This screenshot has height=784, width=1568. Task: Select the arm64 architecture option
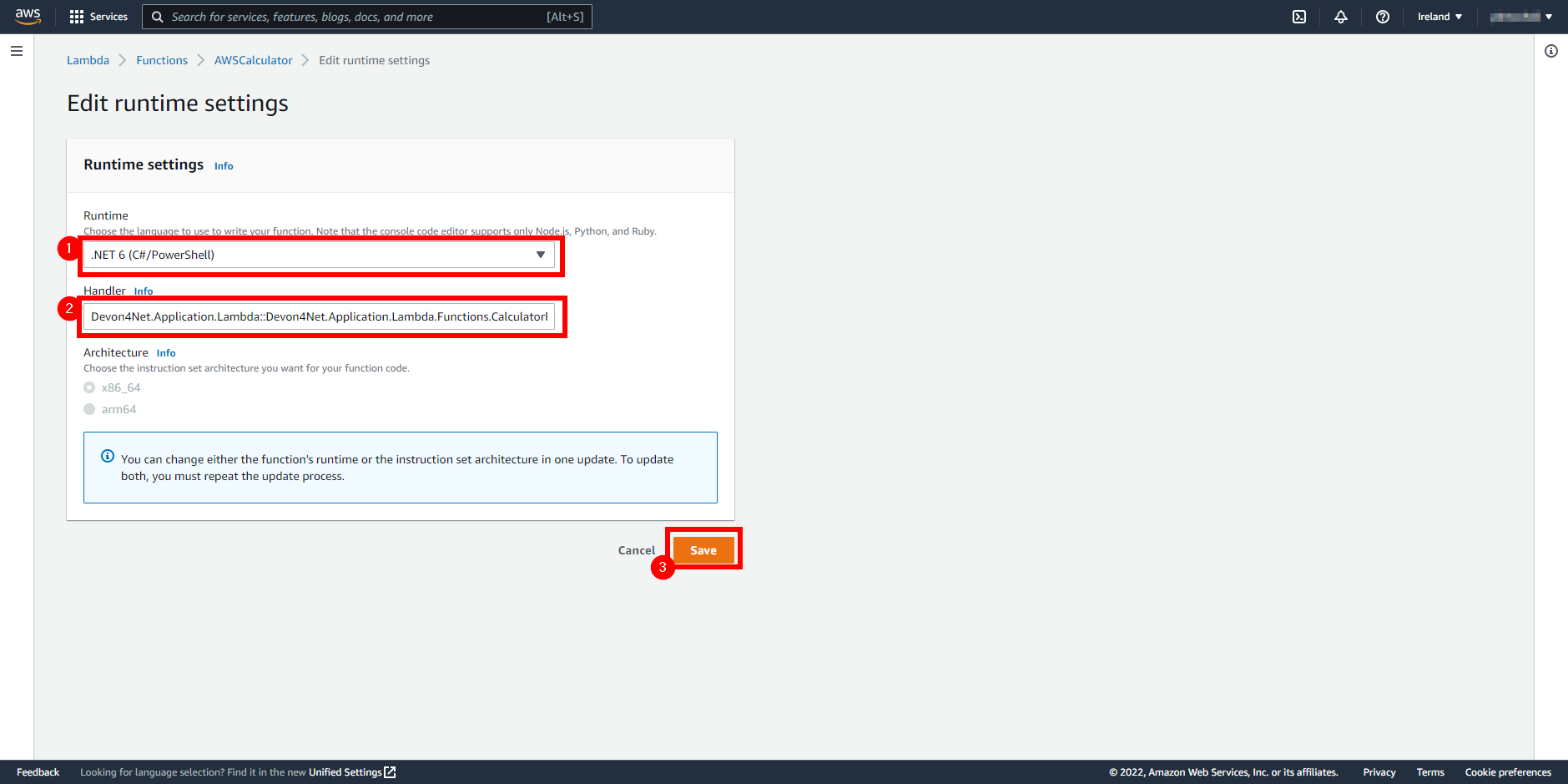(89, 409)
